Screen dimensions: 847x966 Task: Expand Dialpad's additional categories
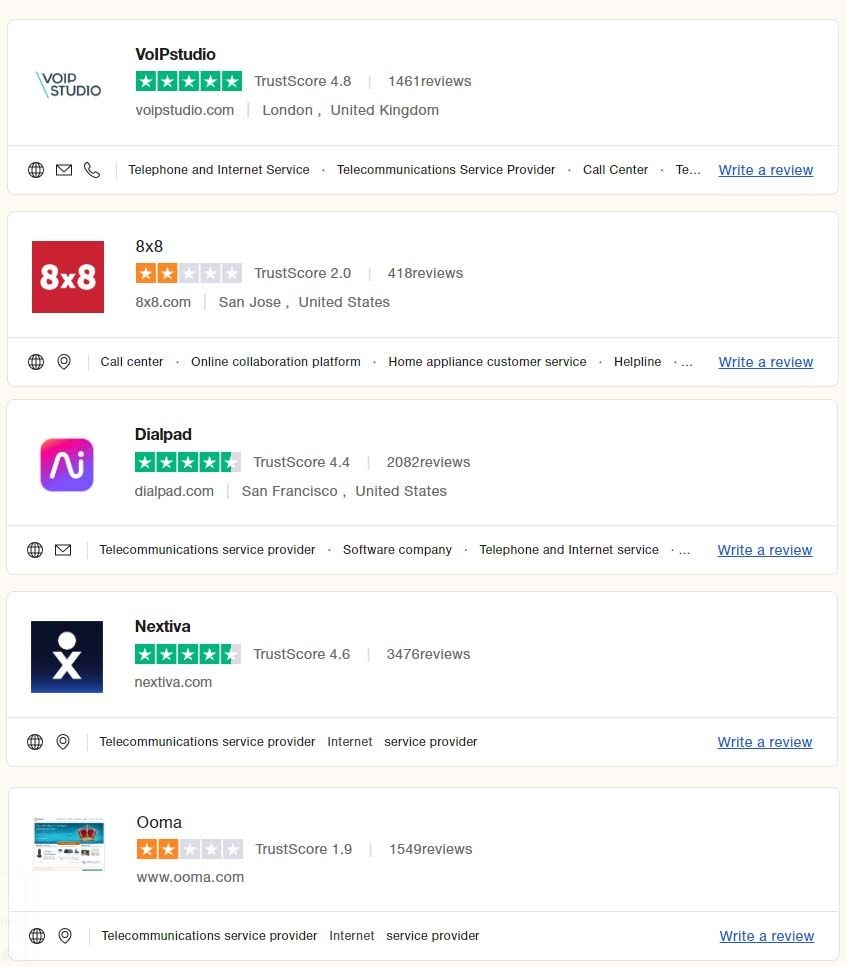point(685,550)
